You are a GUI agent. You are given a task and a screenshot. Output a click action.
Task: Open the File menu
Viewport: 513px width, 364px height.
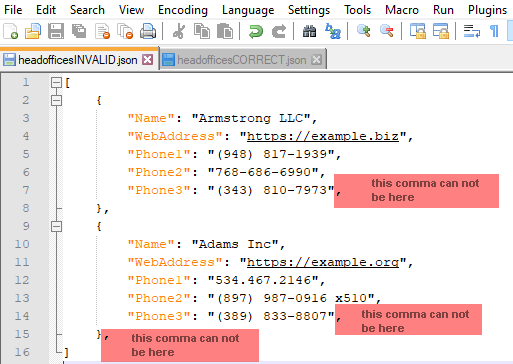coord(13,10)
